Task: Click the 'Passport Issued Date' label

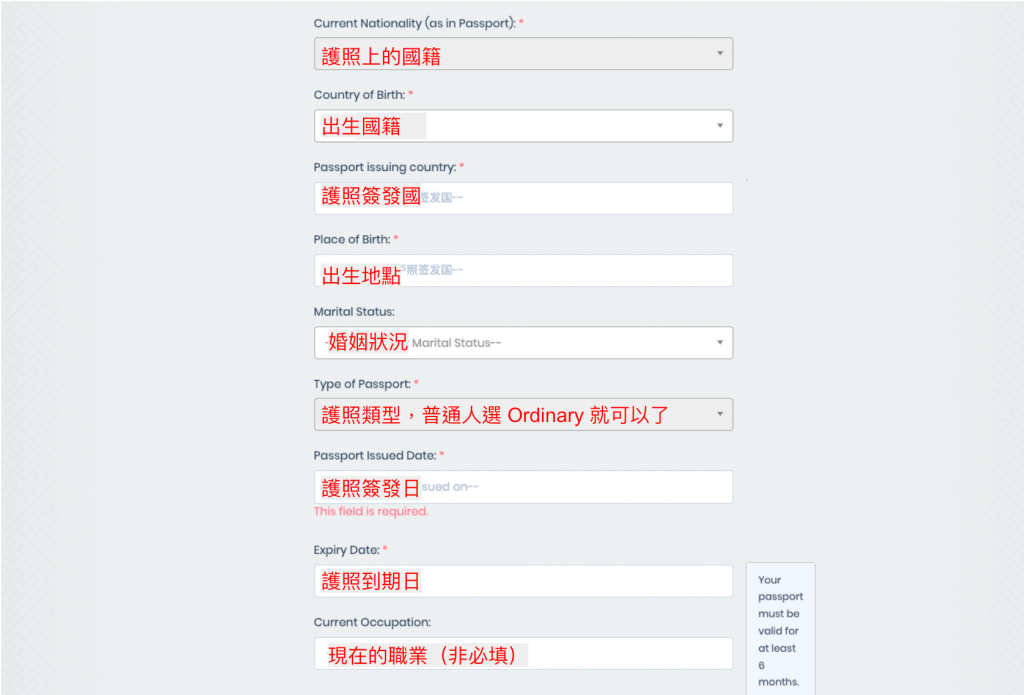Action: coord(374,456)
